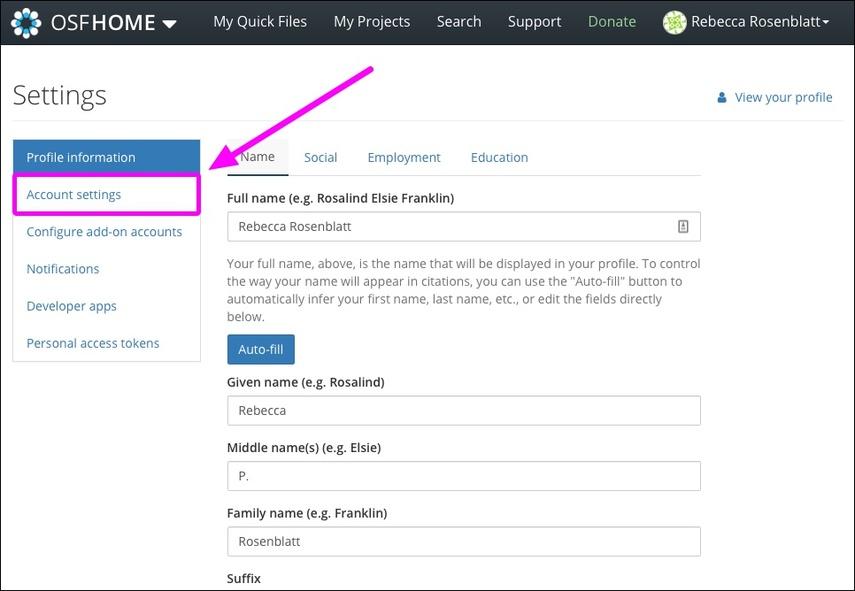855x591 pixels.
Task: Open Configure add-on accounts
Action: (x=106, y=232)
